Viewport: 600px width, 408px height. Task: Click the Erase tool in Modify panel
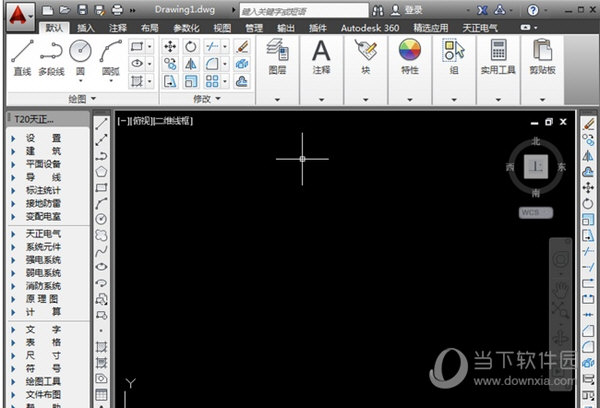click(242, 47)
